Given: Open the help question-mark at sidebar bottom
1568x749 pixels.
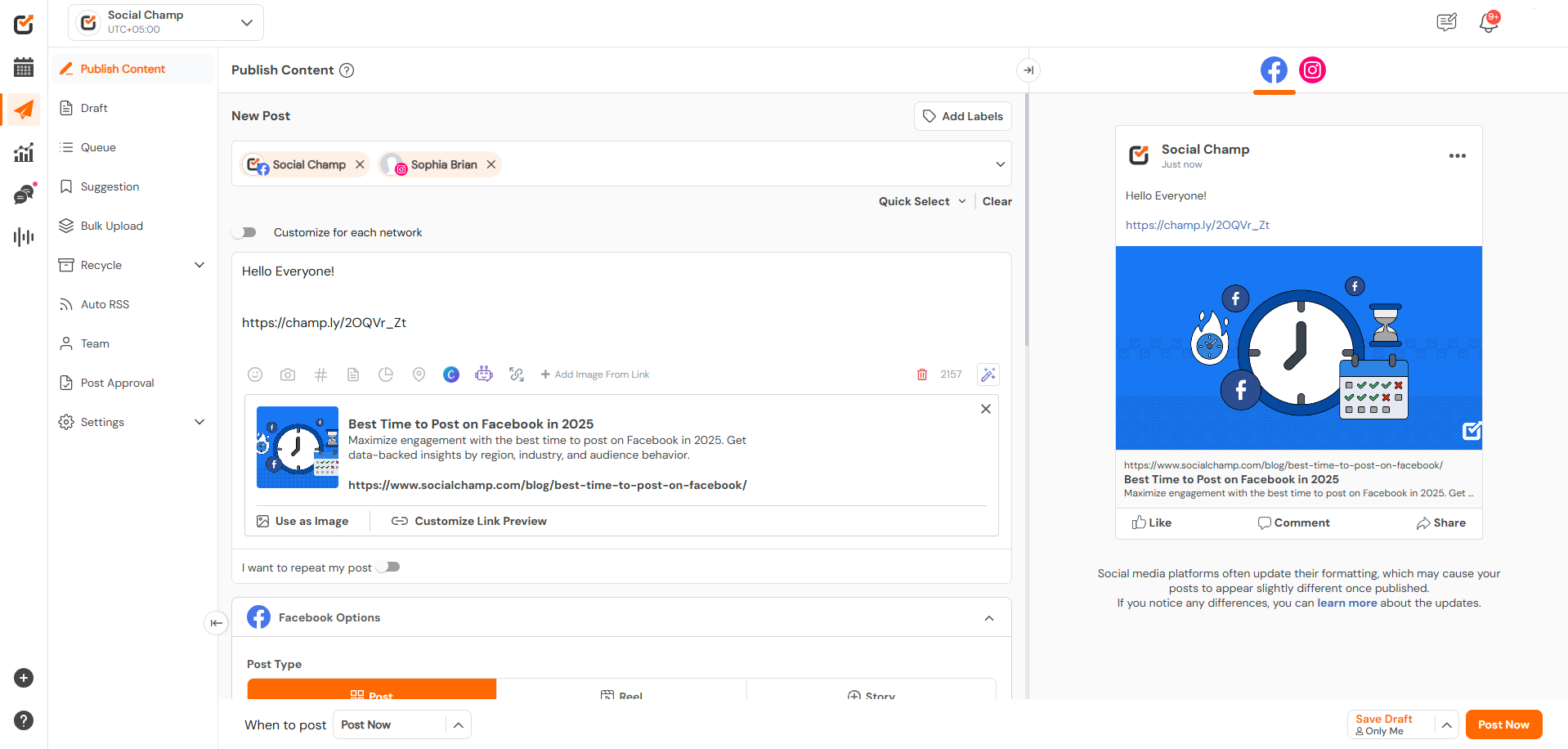Looking at the screenshot, I should [x=24, y=720].
